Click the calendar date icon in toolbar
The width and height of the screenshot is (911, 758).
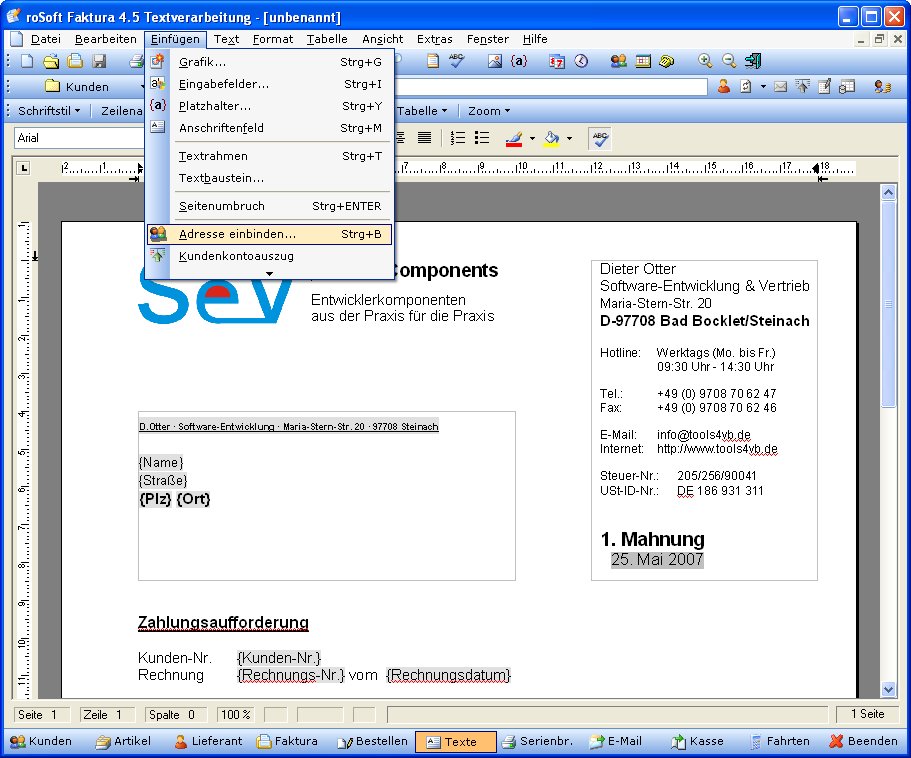(558, 61)
